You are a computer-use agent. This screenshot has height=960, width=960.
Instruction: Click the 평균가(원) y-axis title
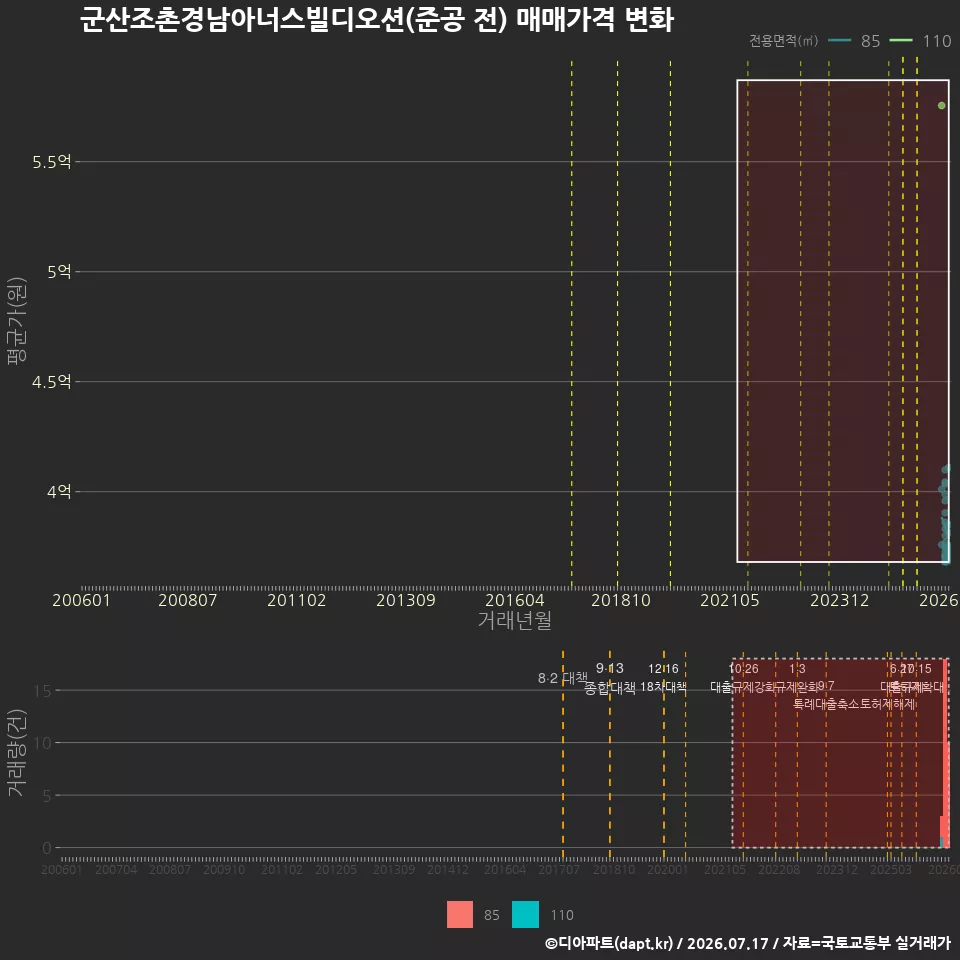17,321
